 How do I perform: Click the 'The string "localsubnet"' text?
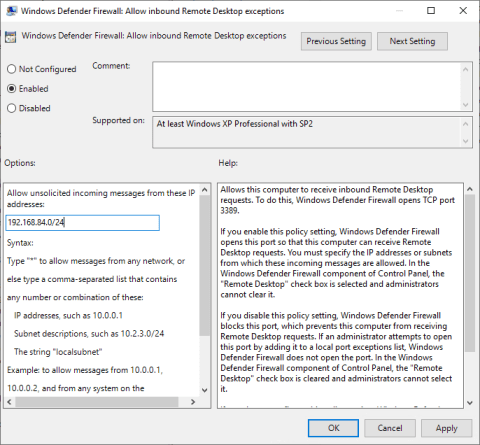click(58, 352)
